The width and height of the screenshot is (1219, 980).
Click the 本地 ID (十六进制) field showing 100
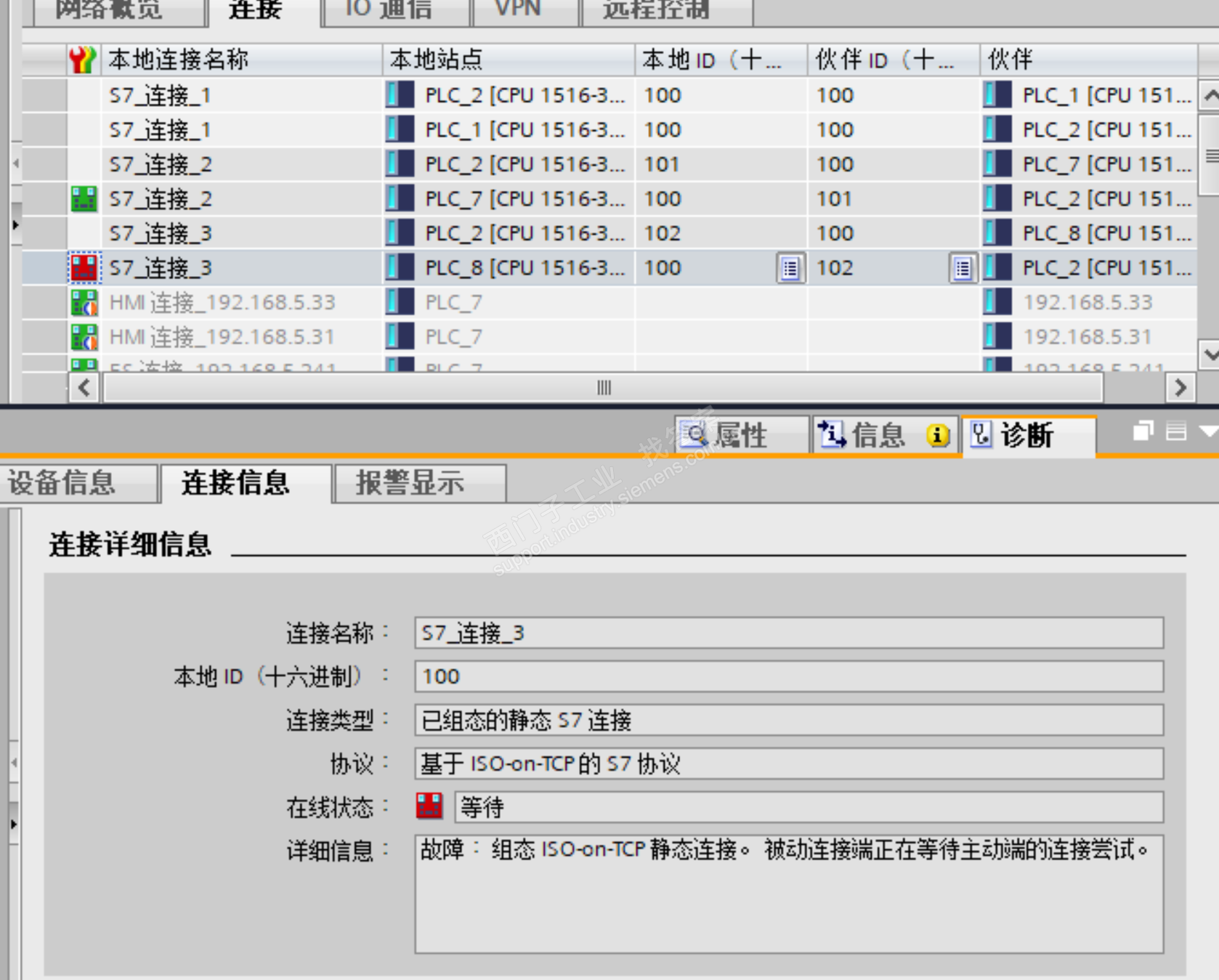789,676
